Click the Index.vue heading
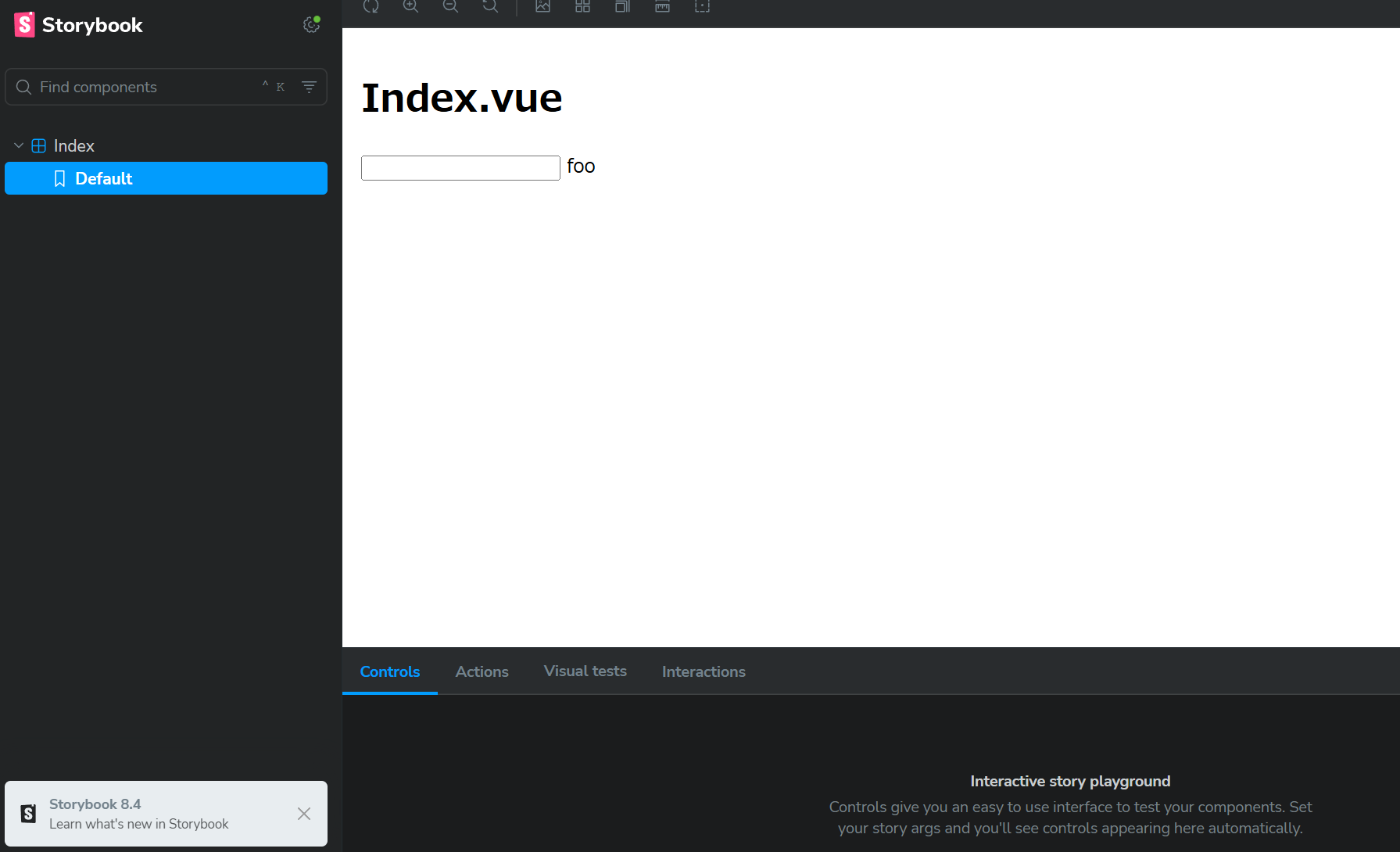 click(x=462, y=98)
